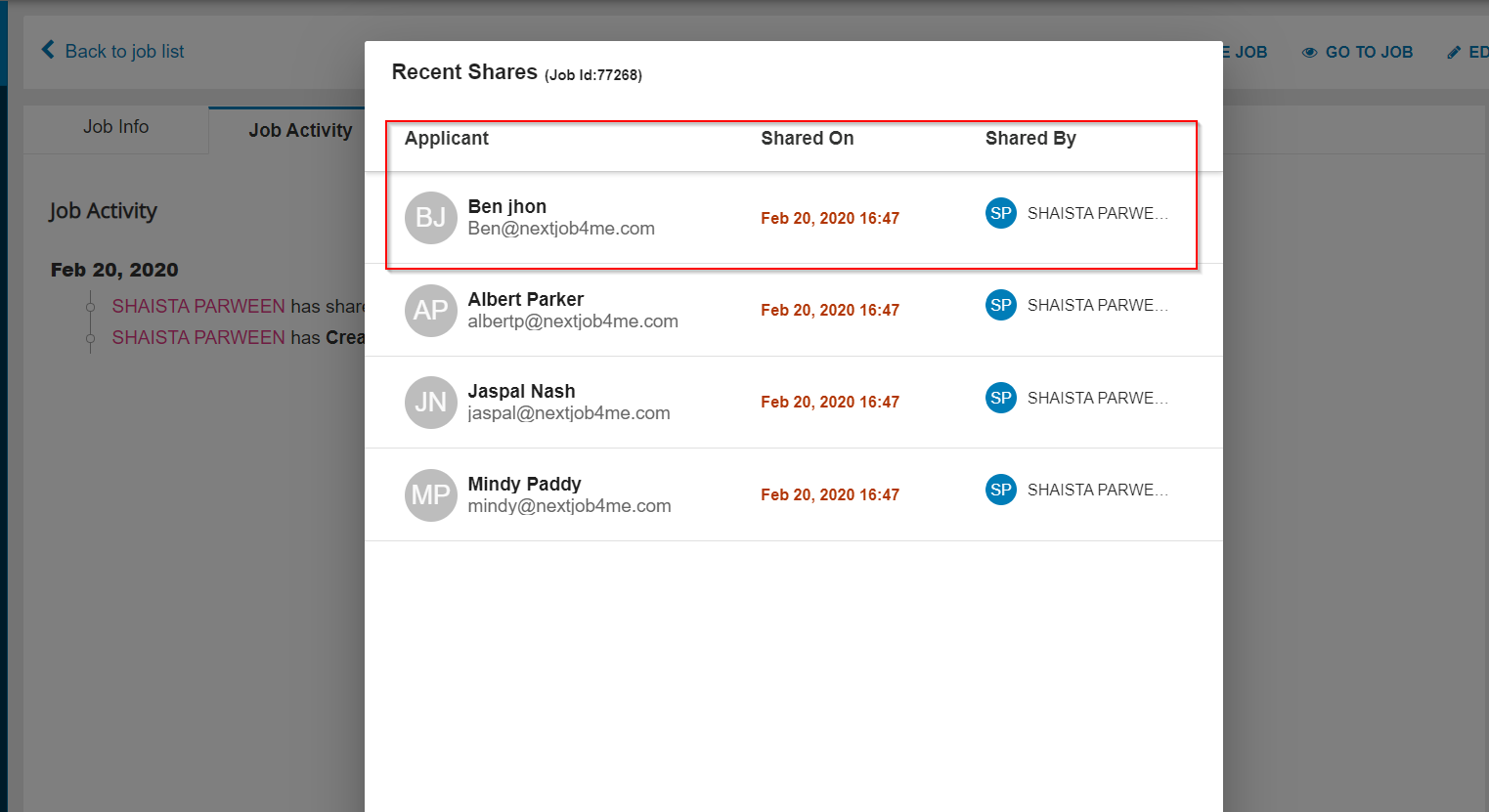Switch to the Job Activity tab

coord(299,130)
